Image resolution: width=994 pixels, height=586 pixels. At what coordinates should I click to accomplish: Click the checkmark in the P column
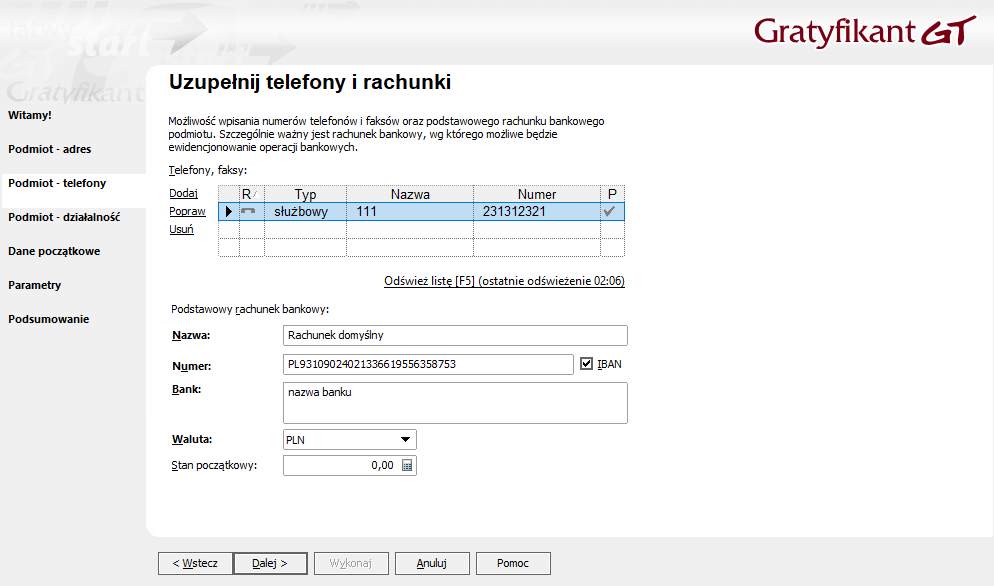click(x=610, y=211)
